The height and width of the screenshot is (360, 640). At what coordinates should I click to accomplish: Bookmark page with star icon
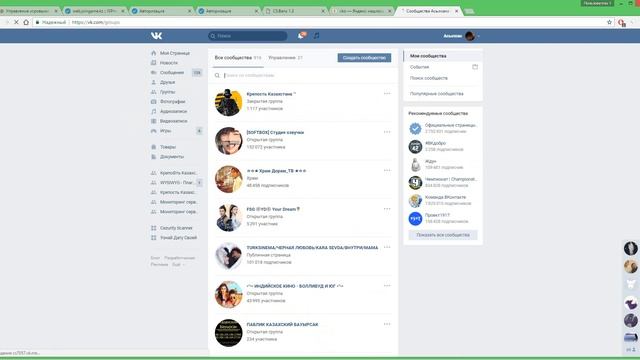pyautogui.click(x=609, y=22)
